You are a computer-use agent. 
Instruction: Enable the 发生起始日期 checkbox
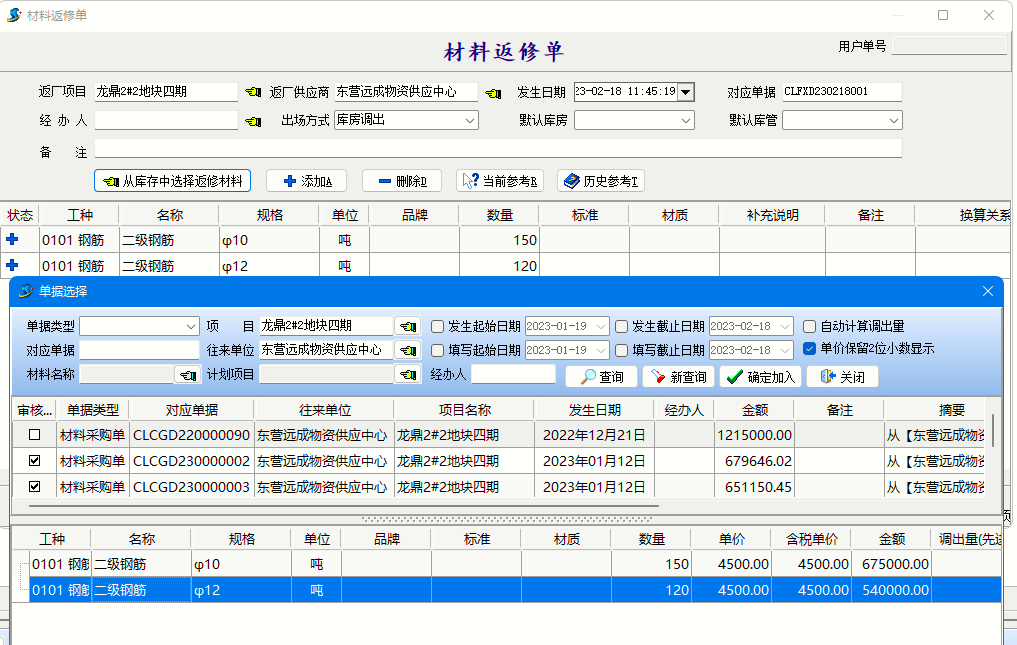(438, 326)
